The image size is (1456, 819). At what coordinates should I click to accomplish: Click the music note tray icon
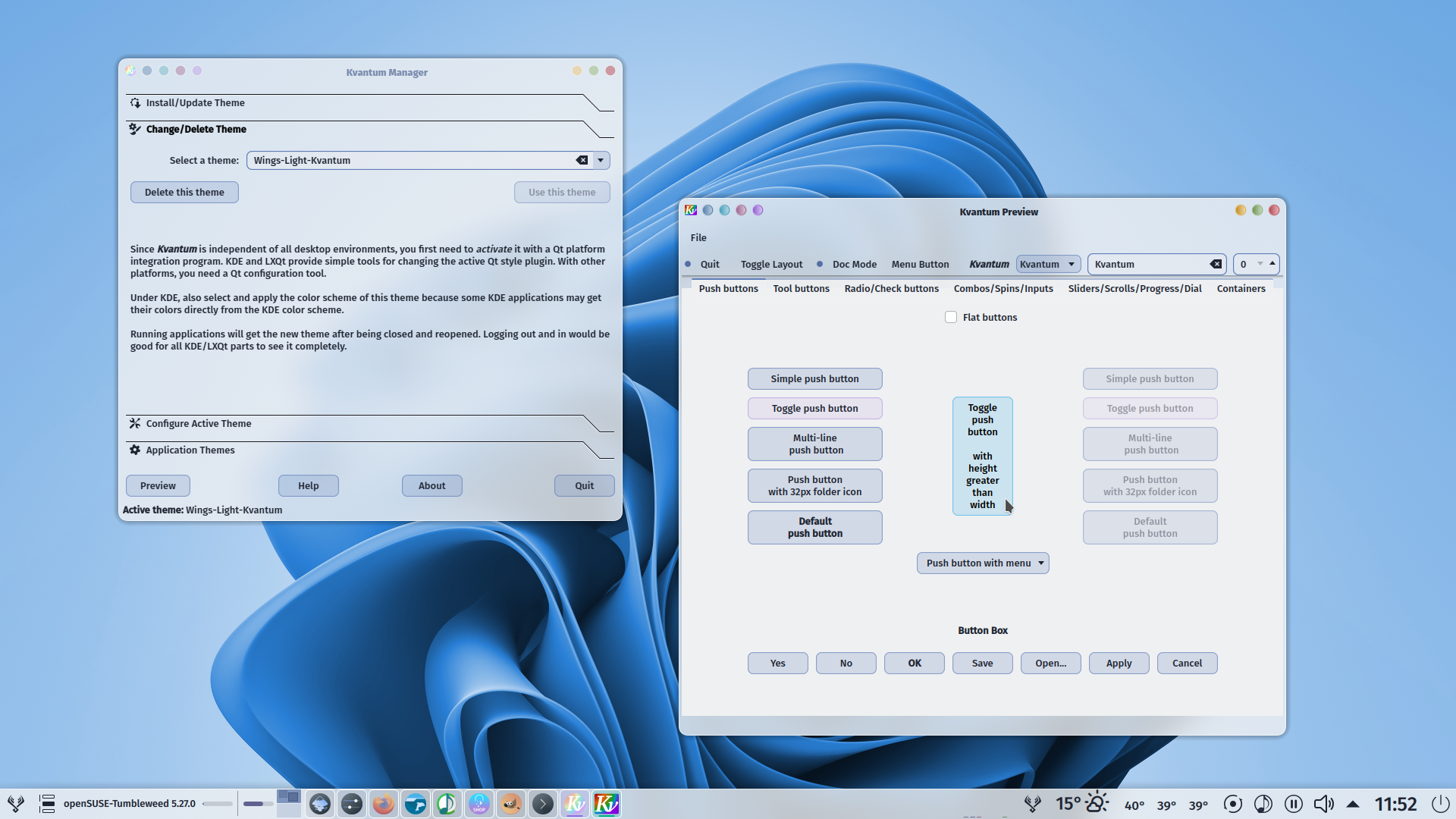[x=1263, y=803]
